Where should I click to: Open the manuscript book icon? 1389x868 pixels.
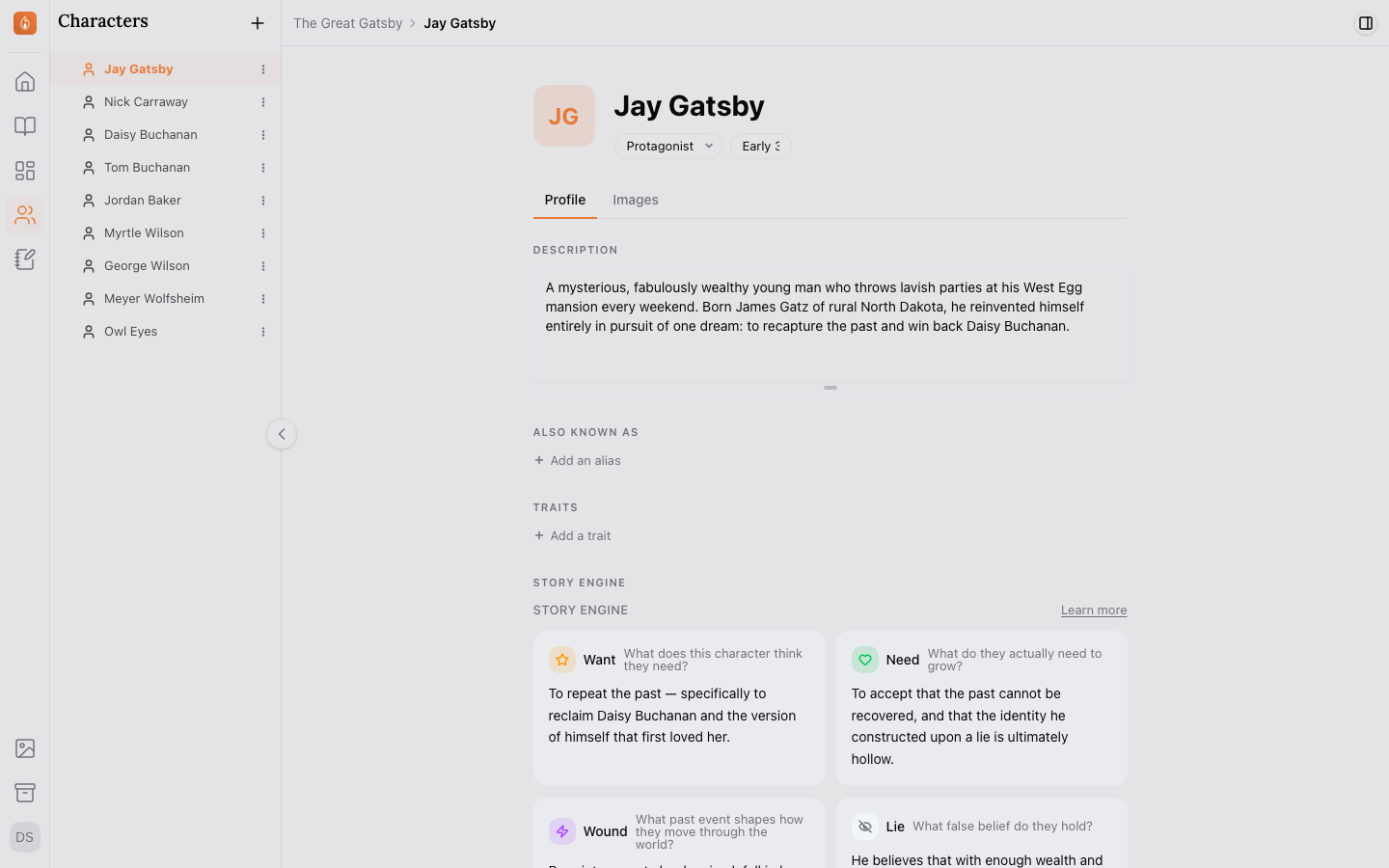point(25,126)
